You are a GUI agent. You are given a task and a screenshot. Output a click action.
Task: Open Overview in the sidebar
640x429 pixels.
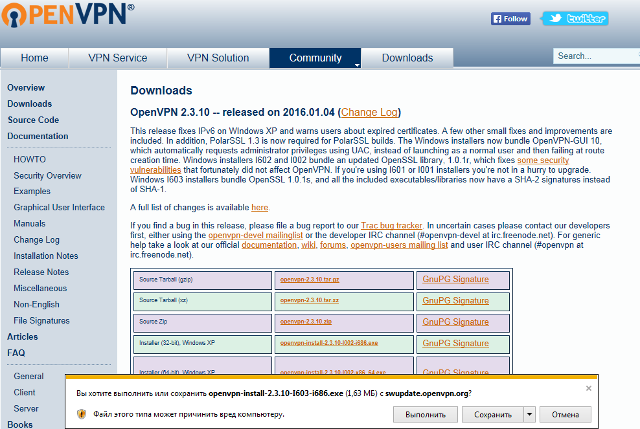point(26,88)
